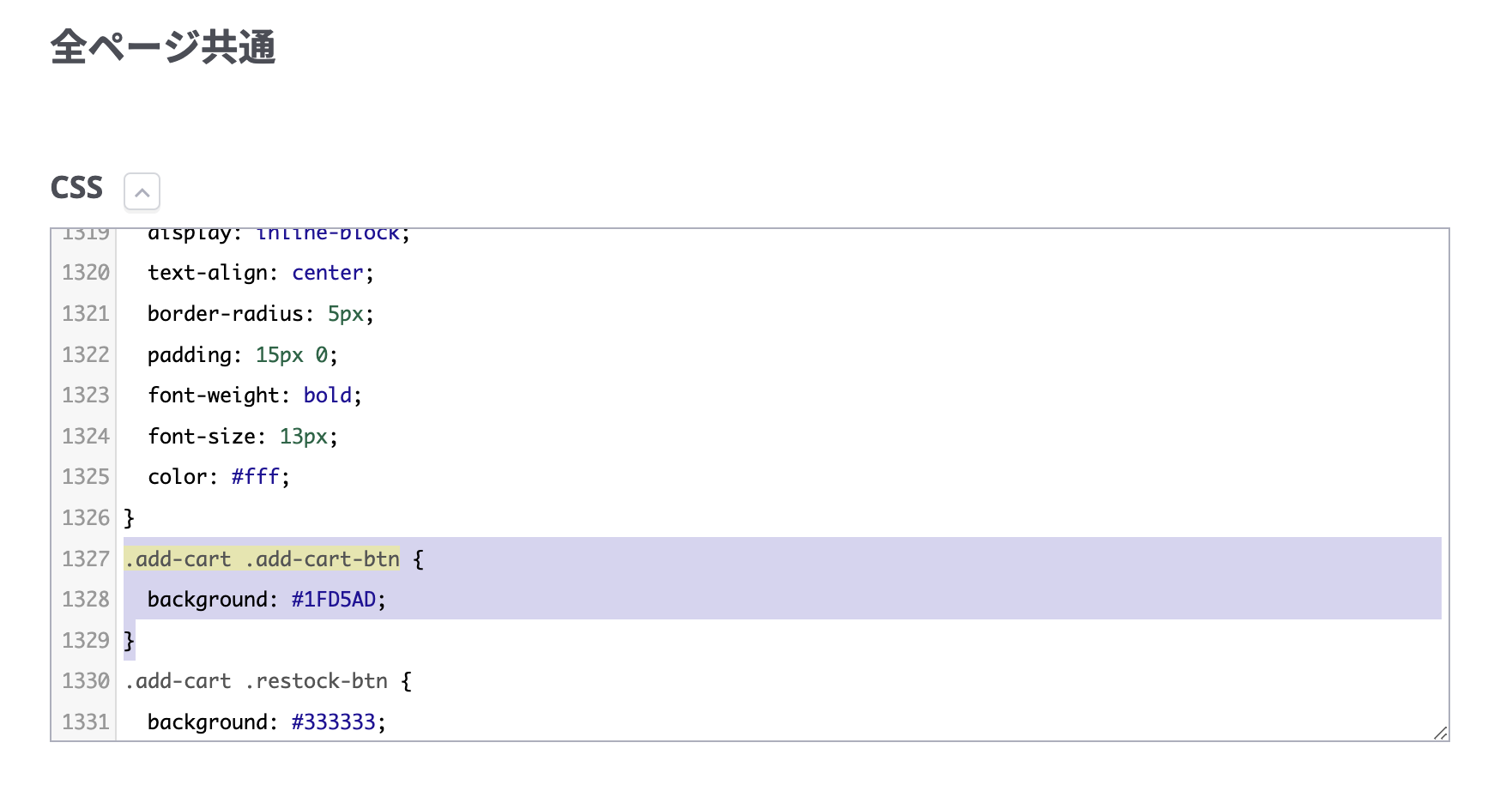Screen dimensions: 1512x791
Task: Click the font-weight bold value
Action: (x=327, y=395)
